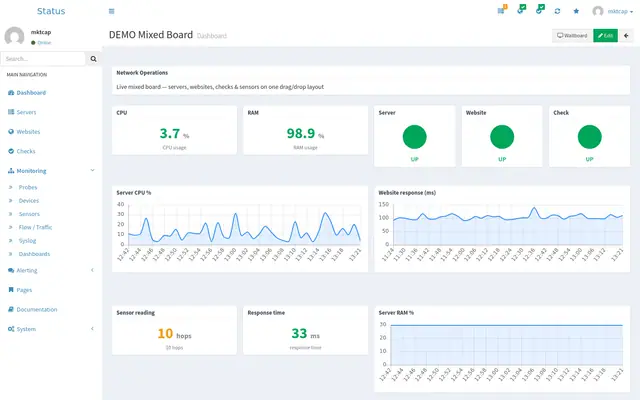Click the System gears icon

11,329
